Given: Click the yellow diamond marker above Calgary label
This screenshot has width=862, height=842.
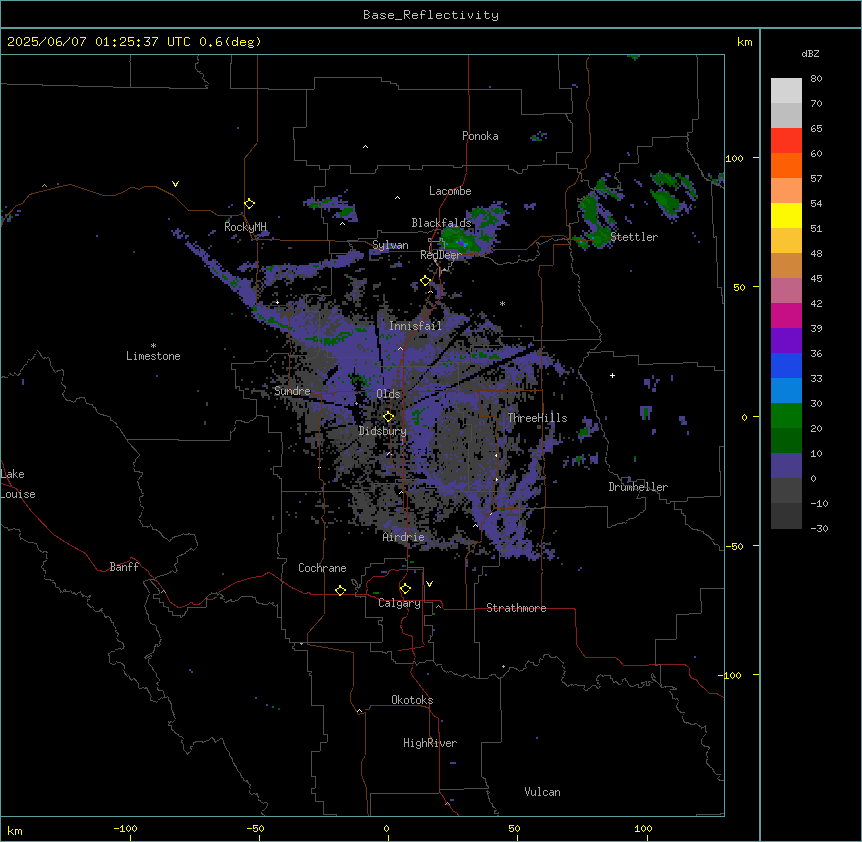Looking at the screenshot, I should (405, 589).
